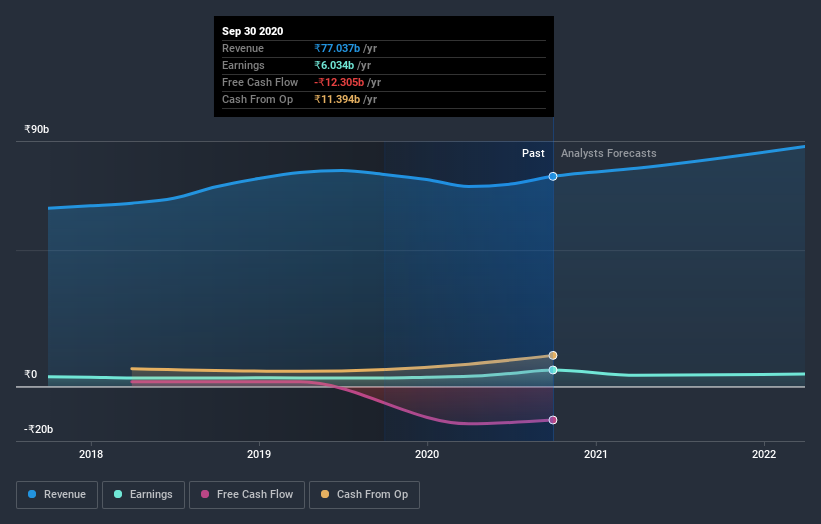Click the ₹11.394b cash from op value
This screenshot has width=821, height=524.
point(337,99)
